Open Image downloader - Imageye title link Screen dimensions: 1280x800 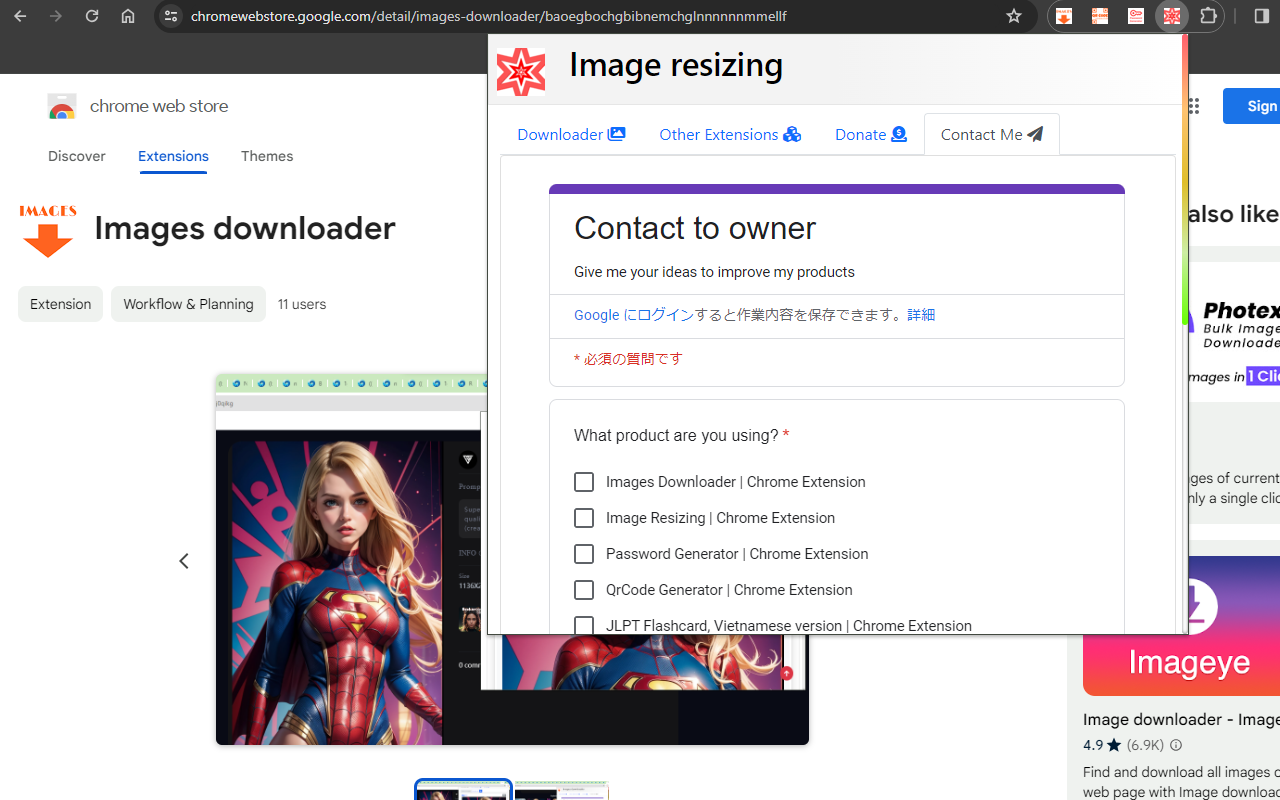pyautogui.click(x=1181, y=719)
